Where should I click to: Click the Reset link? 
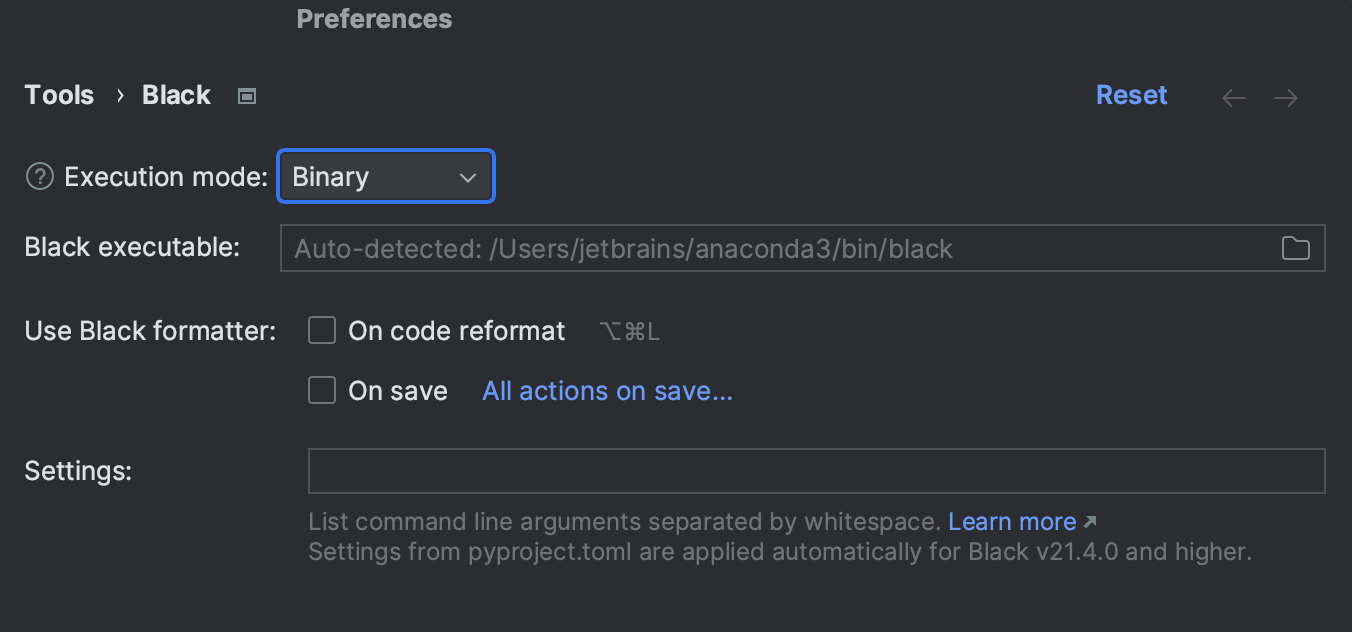pos(1131,94)
